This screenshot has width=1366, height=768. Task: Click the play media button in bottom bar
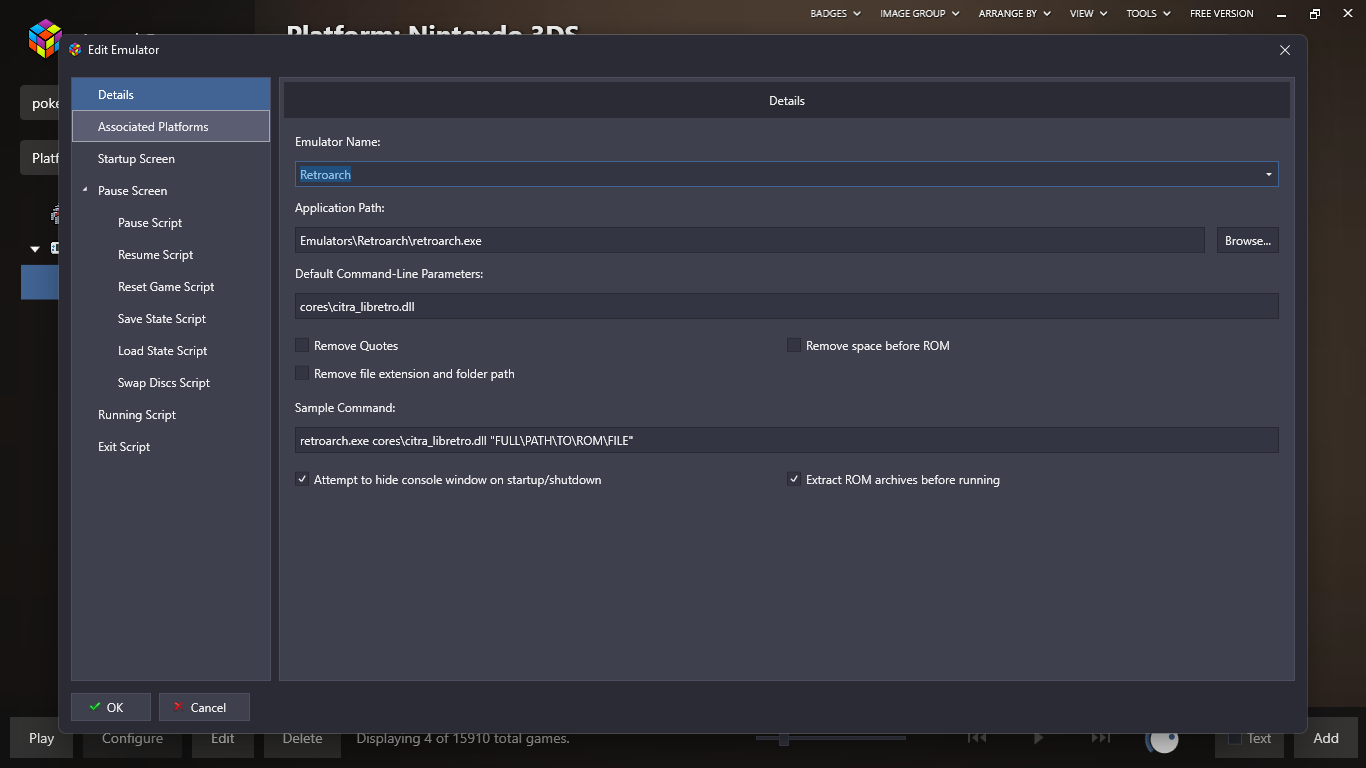[1038, 738]
